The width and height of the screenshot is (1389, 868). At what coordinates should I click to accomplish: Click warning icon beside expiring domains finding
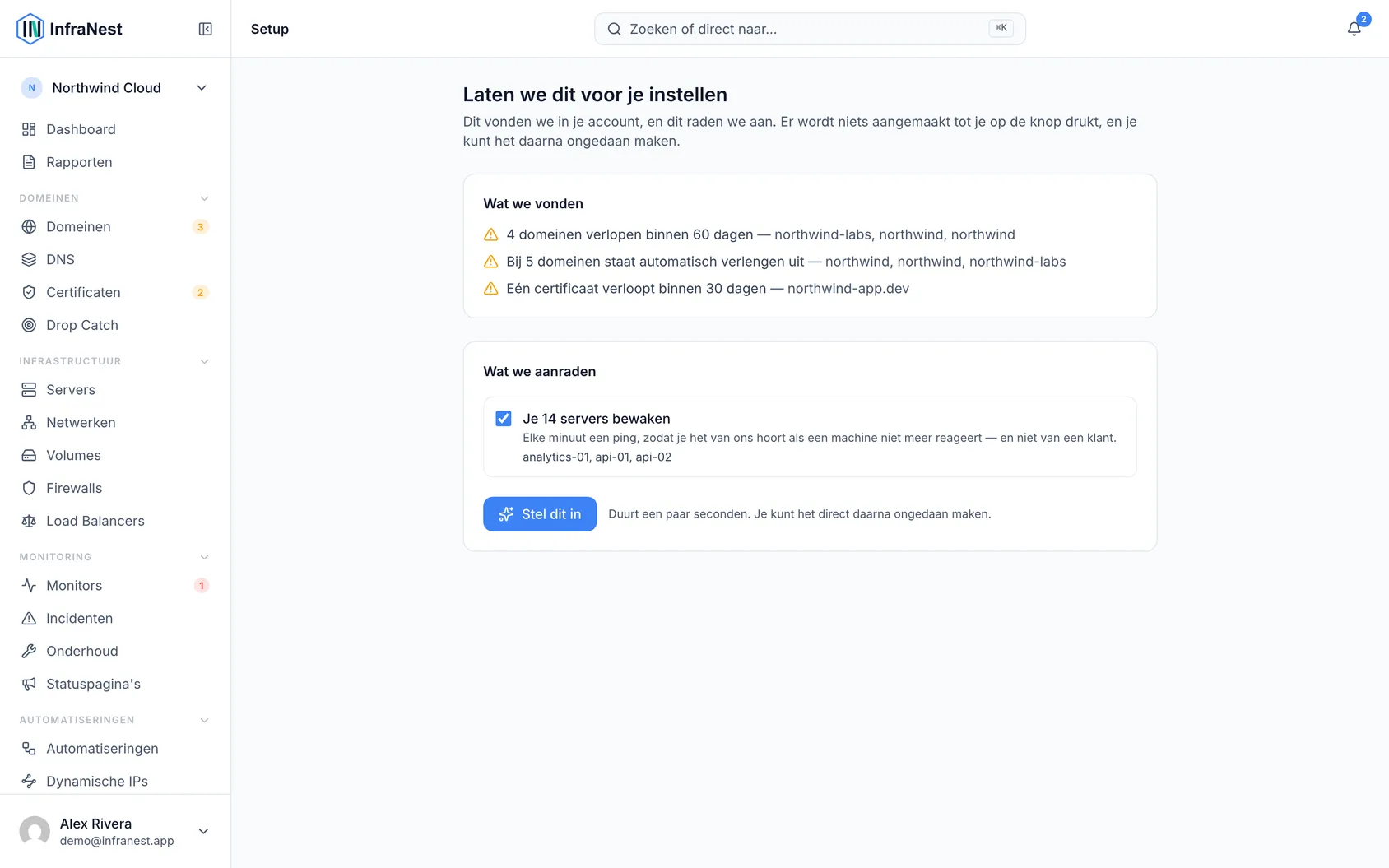tap(491, 234)
